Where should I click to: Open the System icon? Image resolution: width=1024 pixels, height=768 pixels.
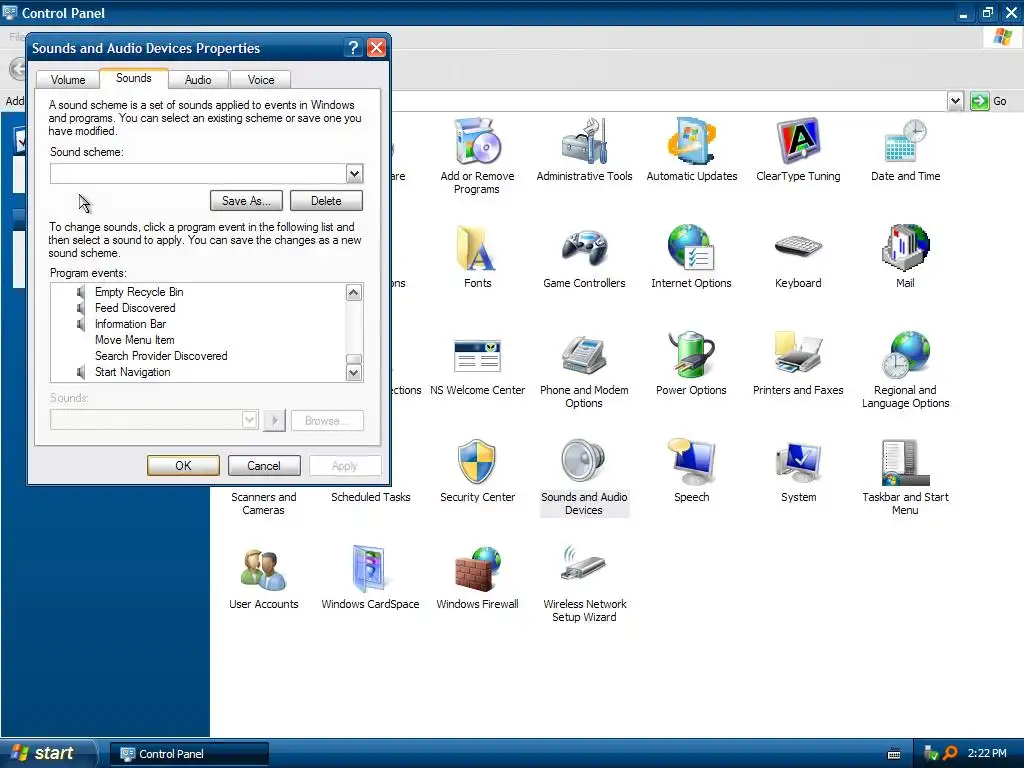[798, 462]
